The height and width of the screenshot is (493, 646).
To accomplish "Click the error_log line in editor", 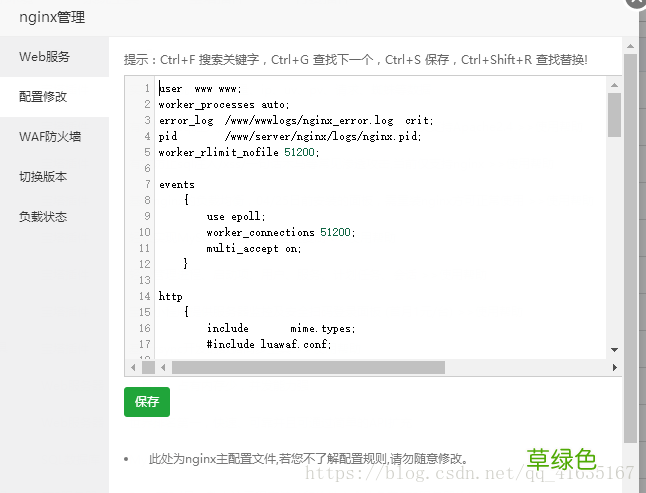I will click(x=296, y=120).
